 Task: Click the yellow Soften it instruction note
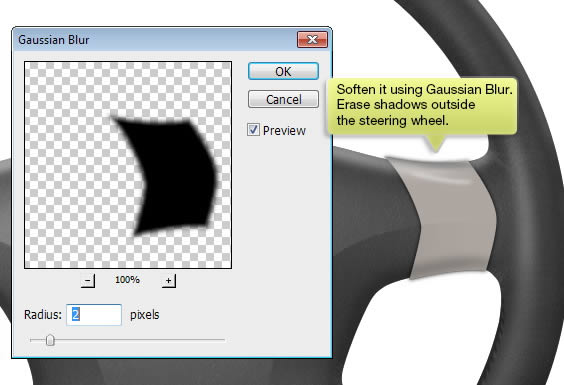[x=422, y=106]
